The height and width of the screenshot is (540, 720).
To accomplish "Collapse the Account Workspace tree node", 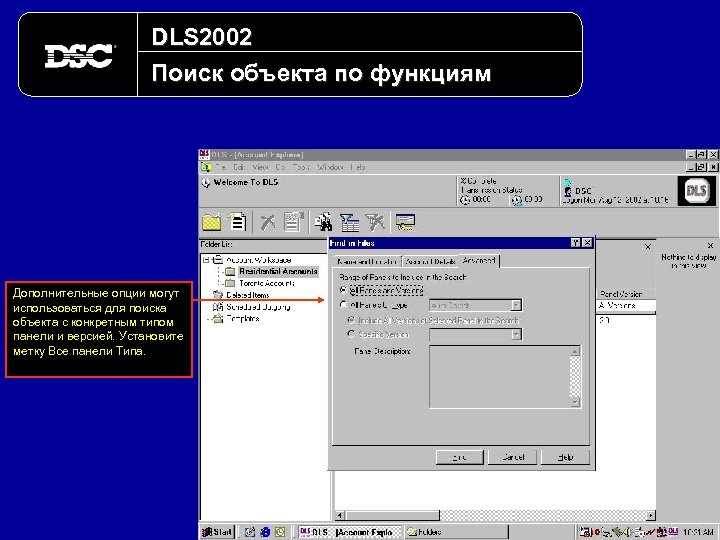I will click(207, 259).
